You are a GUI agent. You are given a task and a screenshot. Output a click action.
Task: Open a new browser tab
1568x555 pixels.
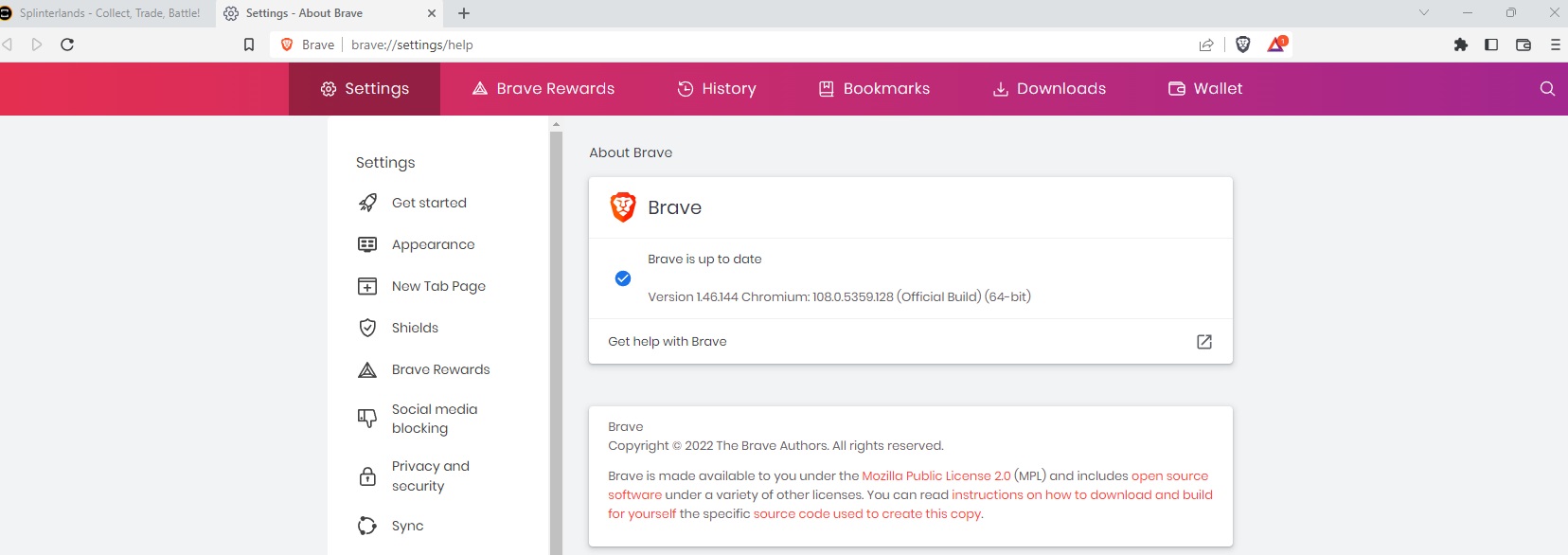[464, 13]
